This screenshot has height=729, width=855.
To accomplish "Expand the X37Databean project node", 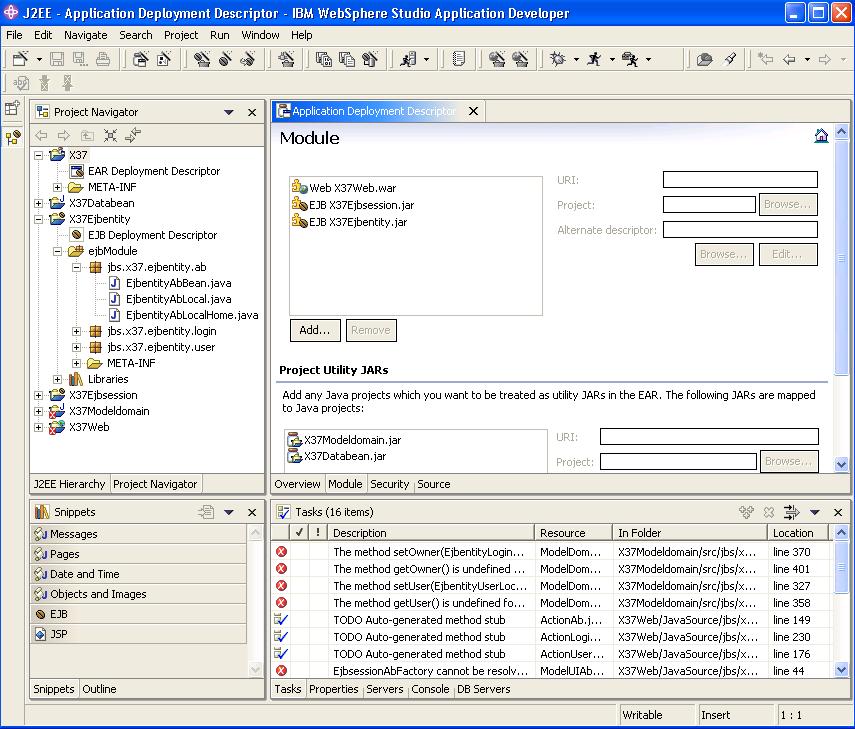I will click(39, 203).
